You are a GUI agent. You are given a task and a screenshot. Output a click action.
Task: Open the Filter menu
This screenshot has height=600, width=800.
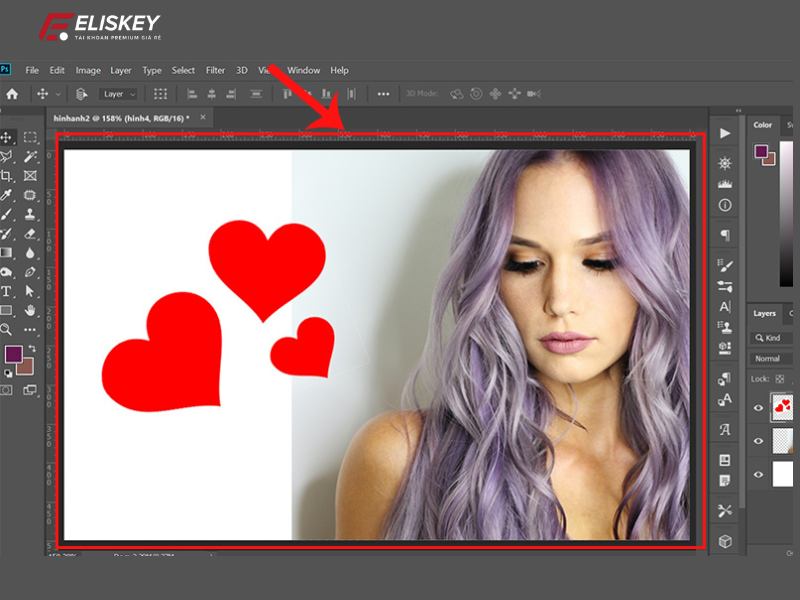214,70
